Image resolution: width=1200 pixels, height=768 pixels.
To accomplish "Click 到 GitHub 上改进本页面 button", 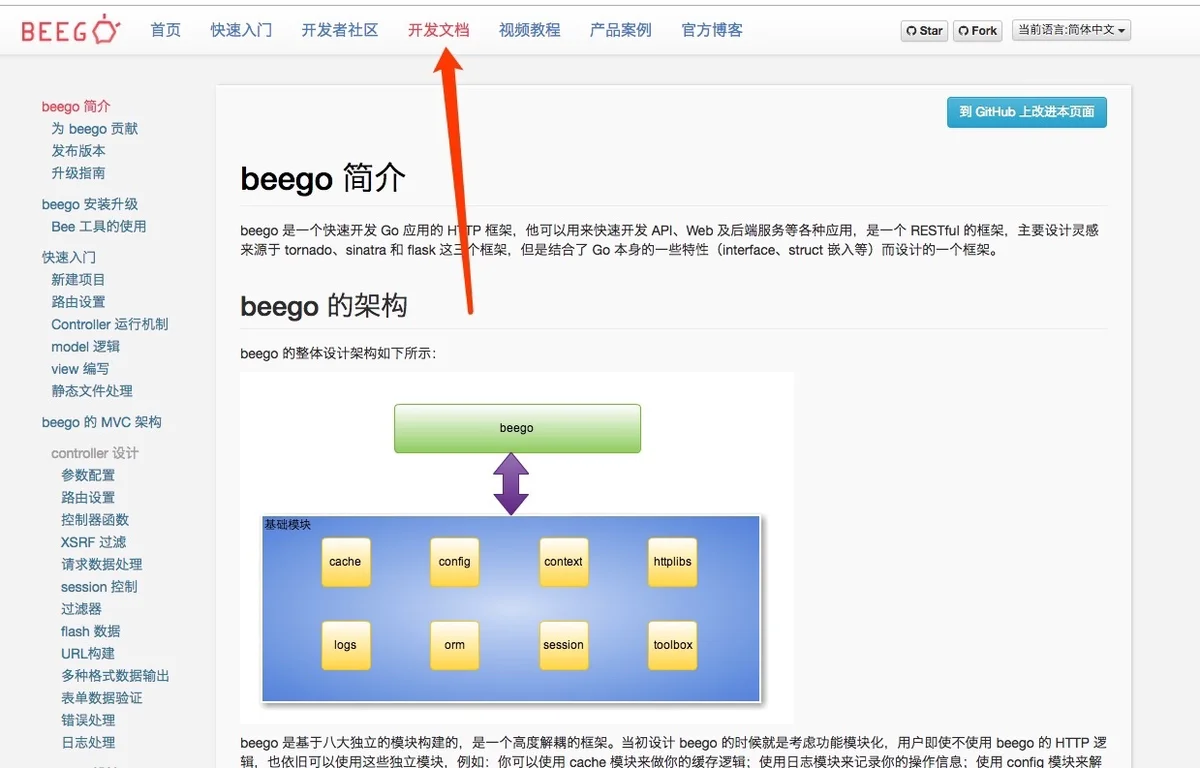I will coord(1027,112).
